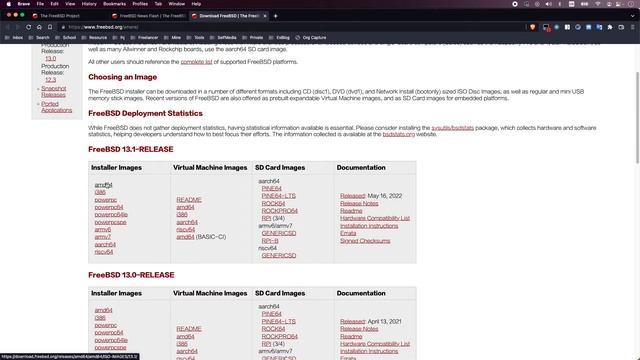The image size is (640, 360).
Task: Open the volume control in the menu bar
Action: point(548,4)
